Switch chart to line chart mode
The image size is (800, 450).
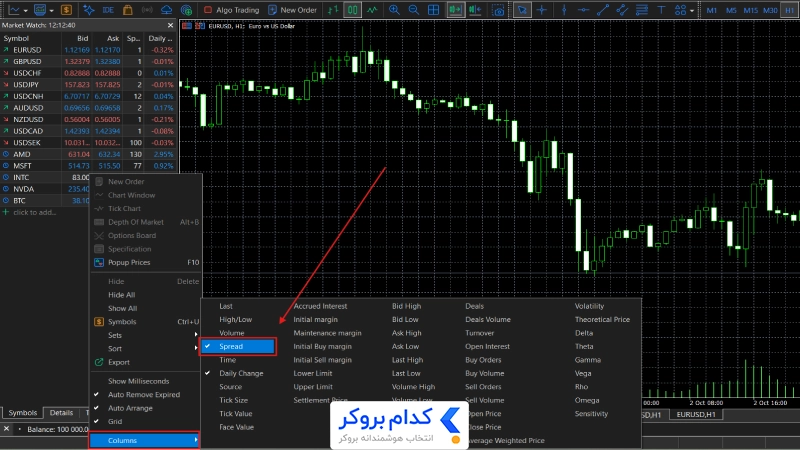pos(372,10)
